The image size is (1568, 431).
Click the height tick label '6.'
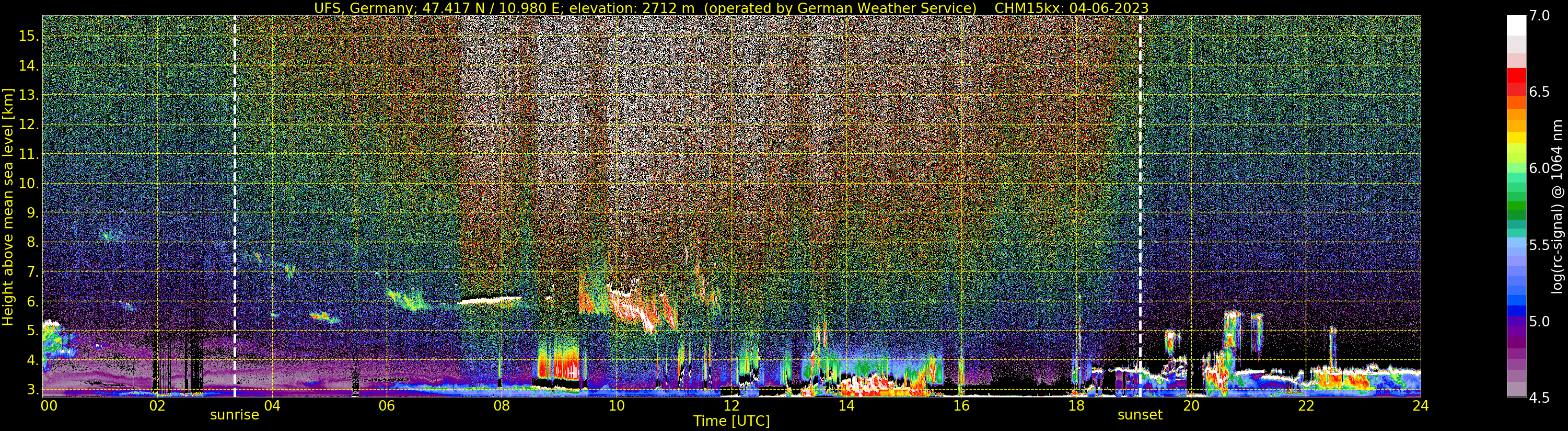[x=32, y=301]
